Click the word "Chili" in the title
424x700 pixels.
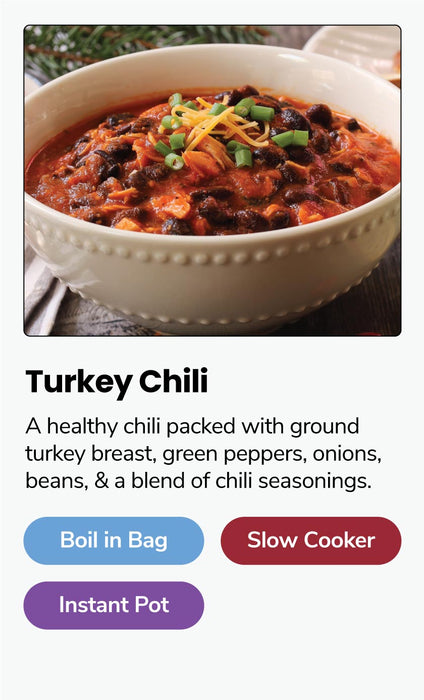click(174, 381)
